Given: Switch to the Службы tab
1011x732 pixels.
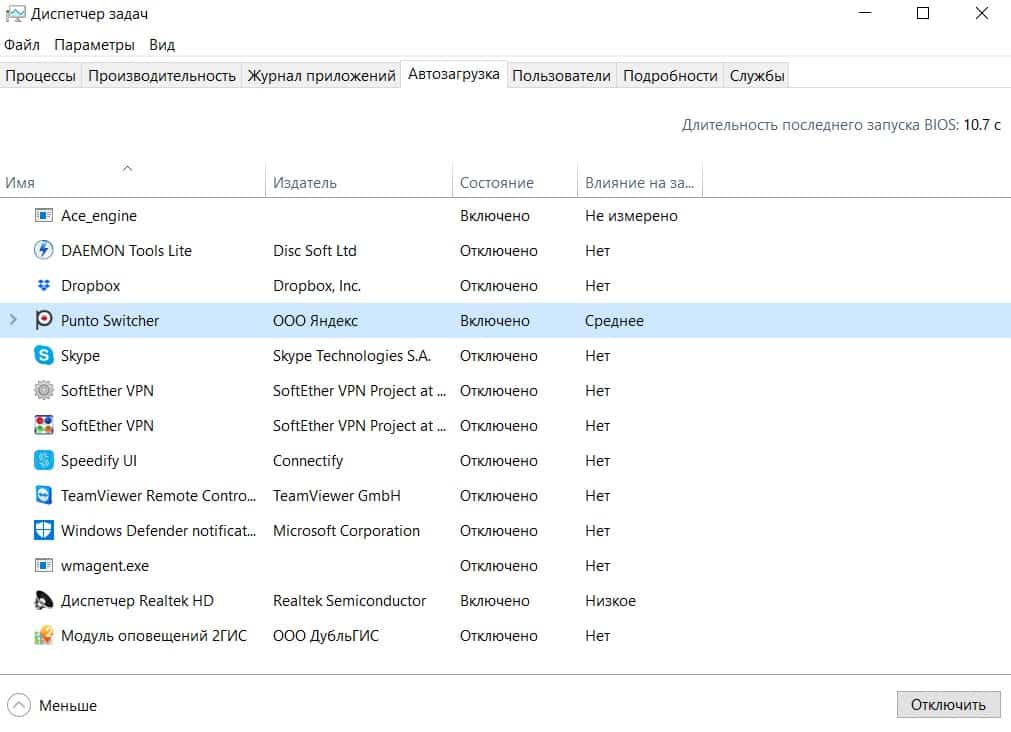Looking at the screenshot, I should (x=757, y=75).
